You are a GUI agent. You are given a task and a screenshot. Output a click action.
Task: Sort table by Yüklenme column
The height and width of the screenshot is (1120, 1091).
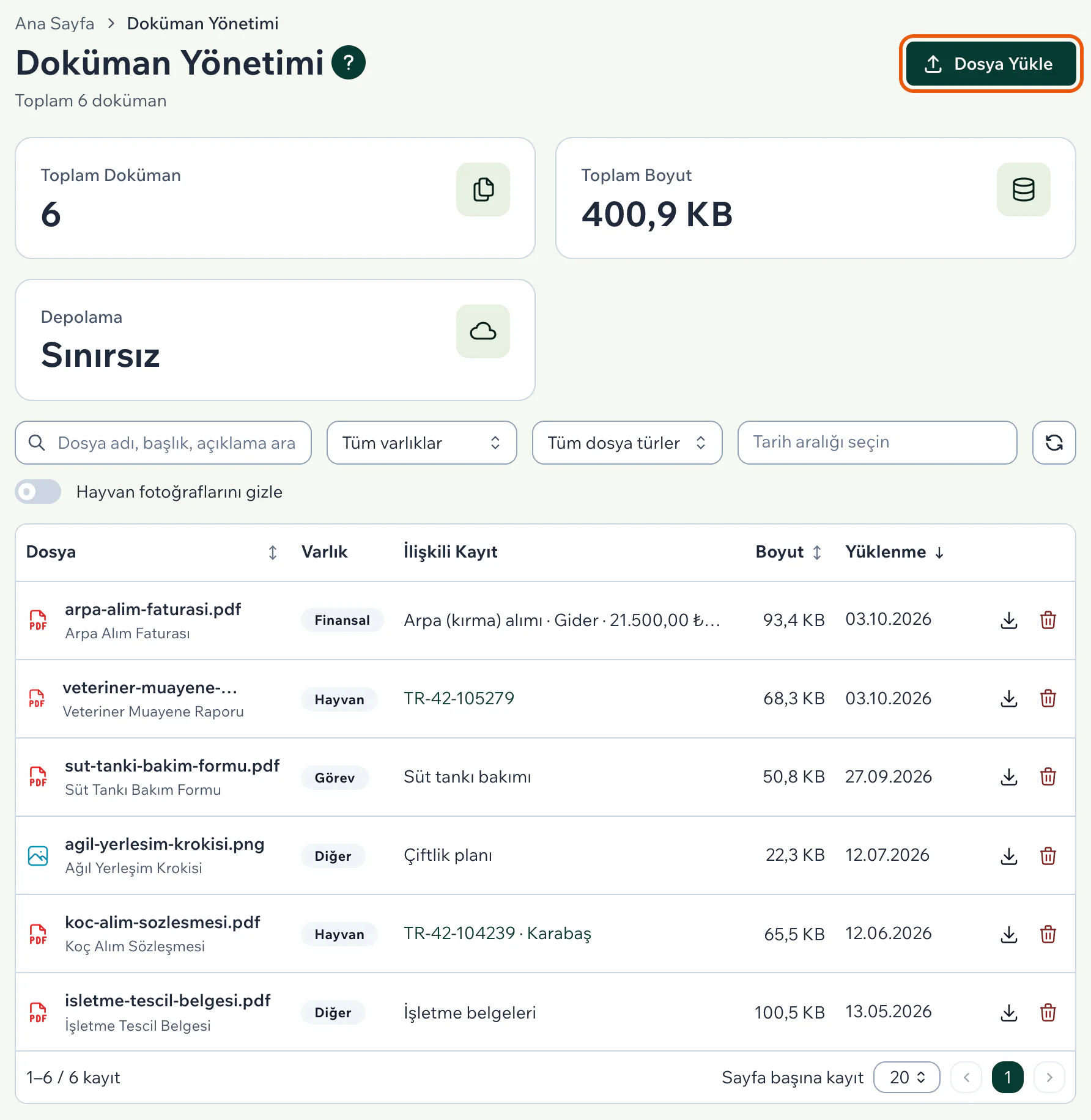pos(939,553)
